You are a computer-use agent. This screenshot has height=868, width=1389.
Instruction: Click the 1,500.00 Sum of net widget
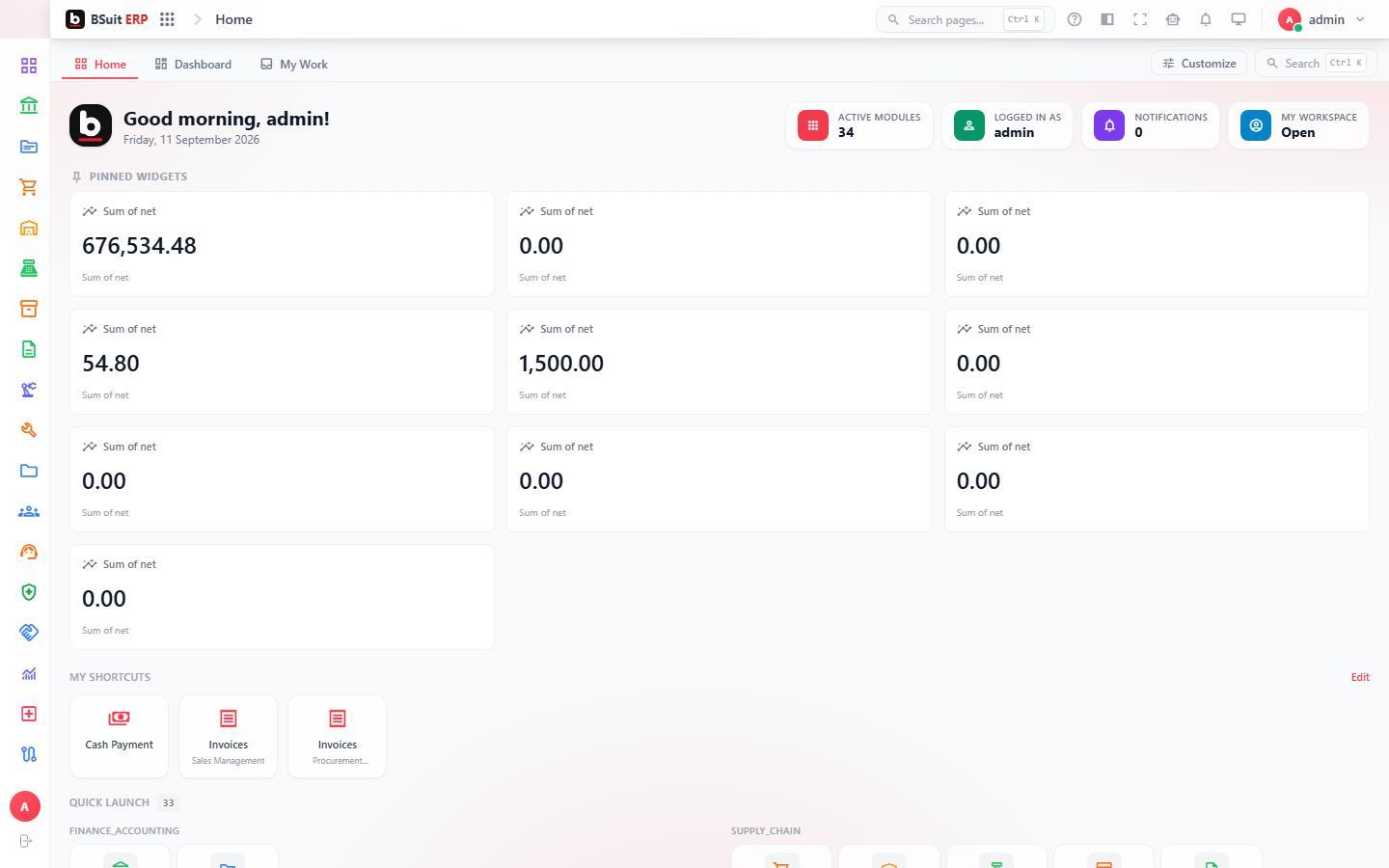[x=720, y=362]
